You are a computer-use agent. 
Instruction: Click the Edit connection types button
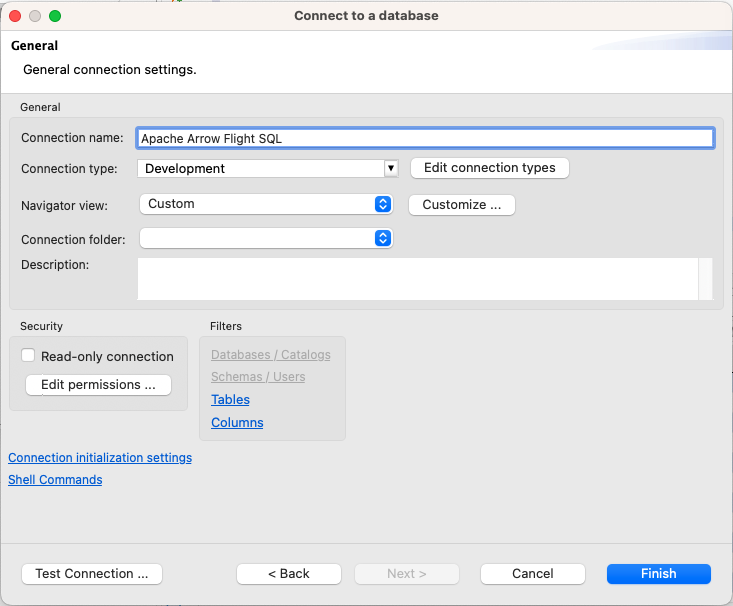pyautogui.click(x=489, y=168)
